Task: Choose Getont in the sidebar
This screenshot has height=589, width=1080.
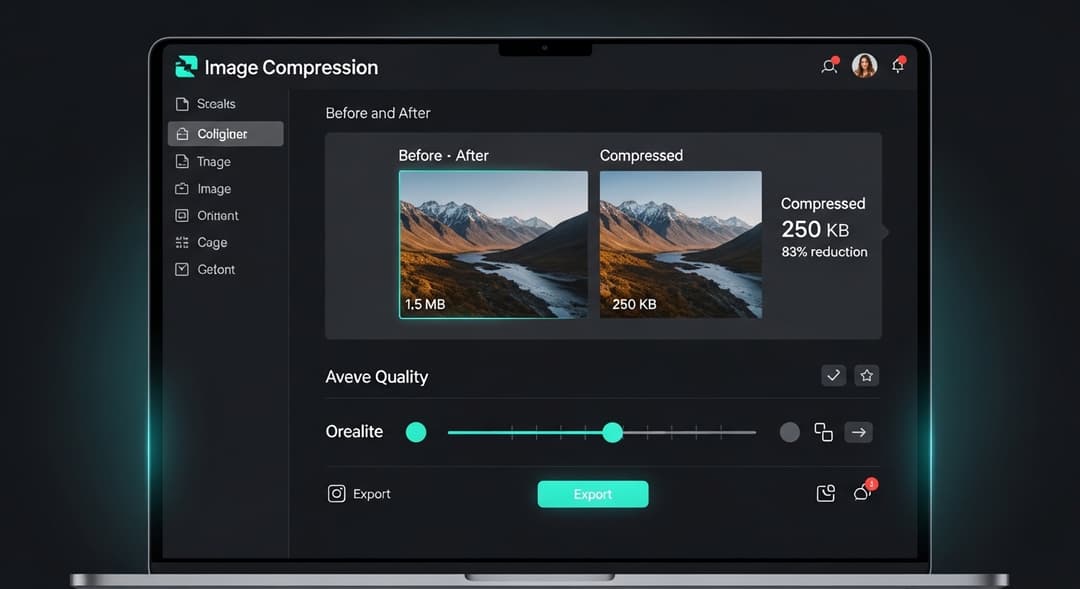Action: [225, 269]
